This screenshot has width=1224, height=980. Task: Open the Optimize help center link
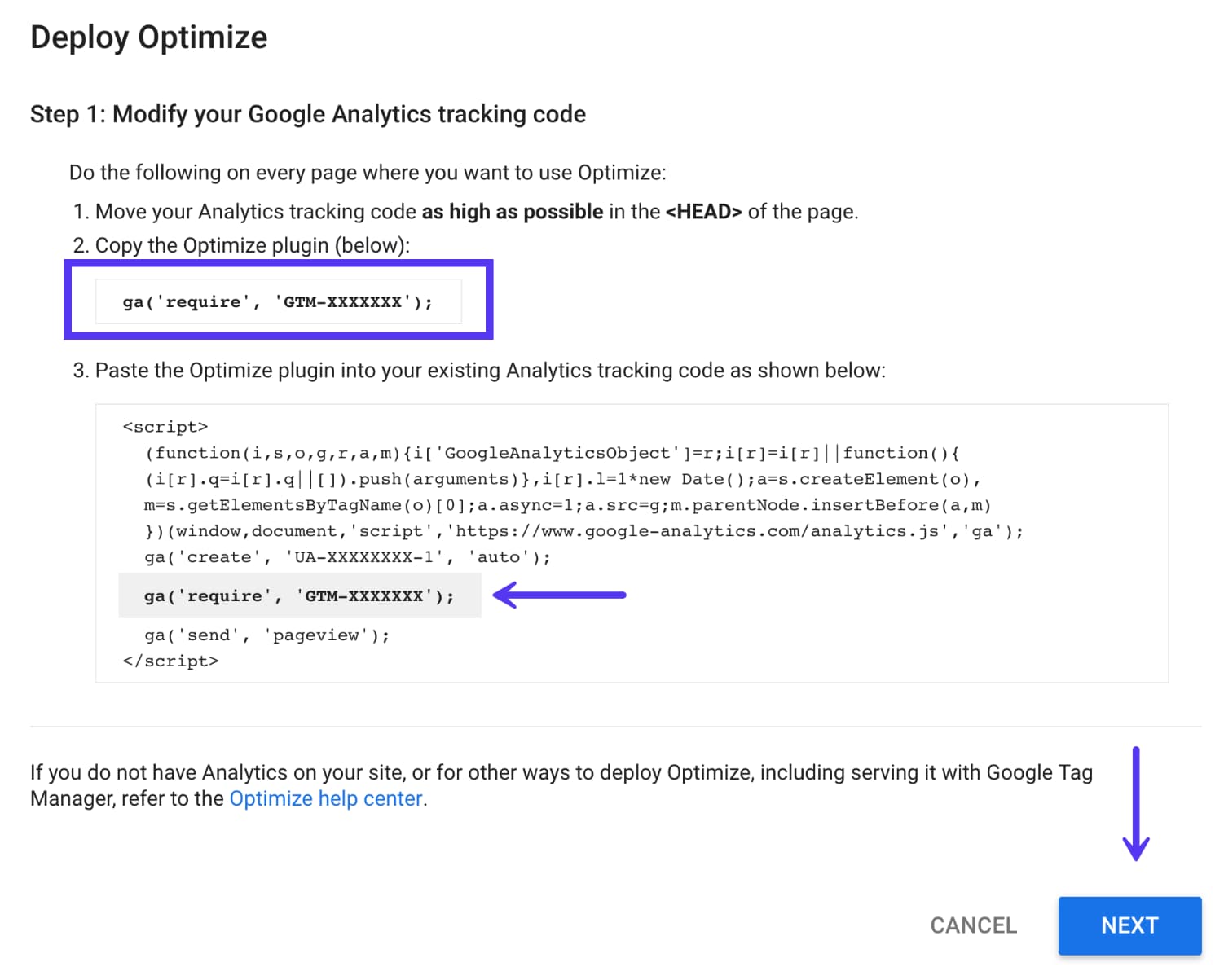[x=325, y=798]
